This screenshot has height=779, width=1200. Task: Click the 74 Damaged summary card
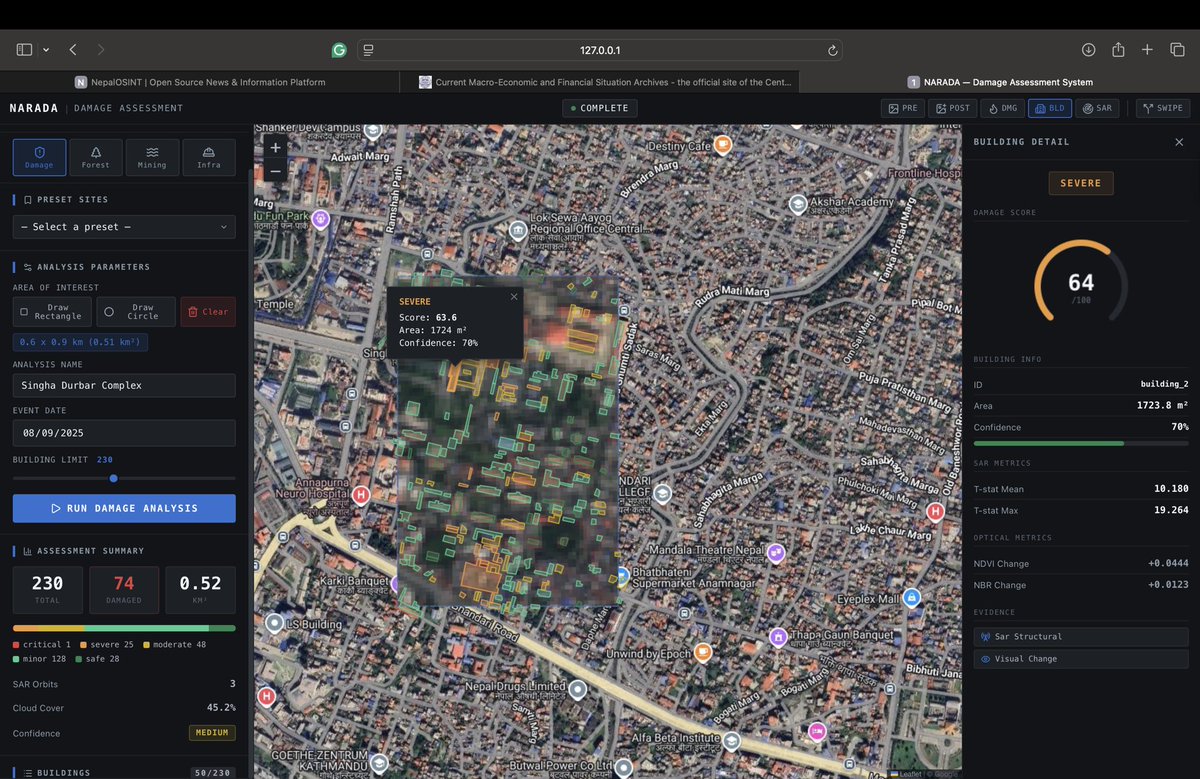pos(124,590)
